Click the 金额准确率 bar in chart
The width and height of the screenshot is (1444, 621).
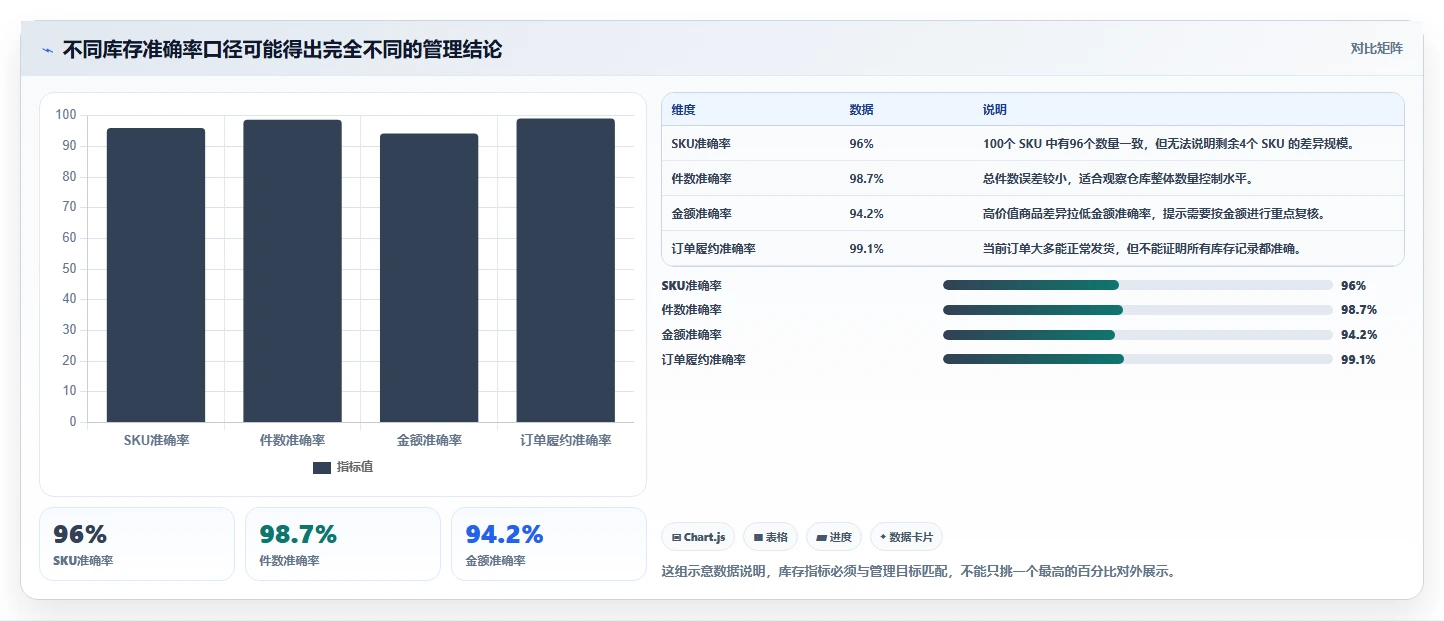[x=429, y=278]
